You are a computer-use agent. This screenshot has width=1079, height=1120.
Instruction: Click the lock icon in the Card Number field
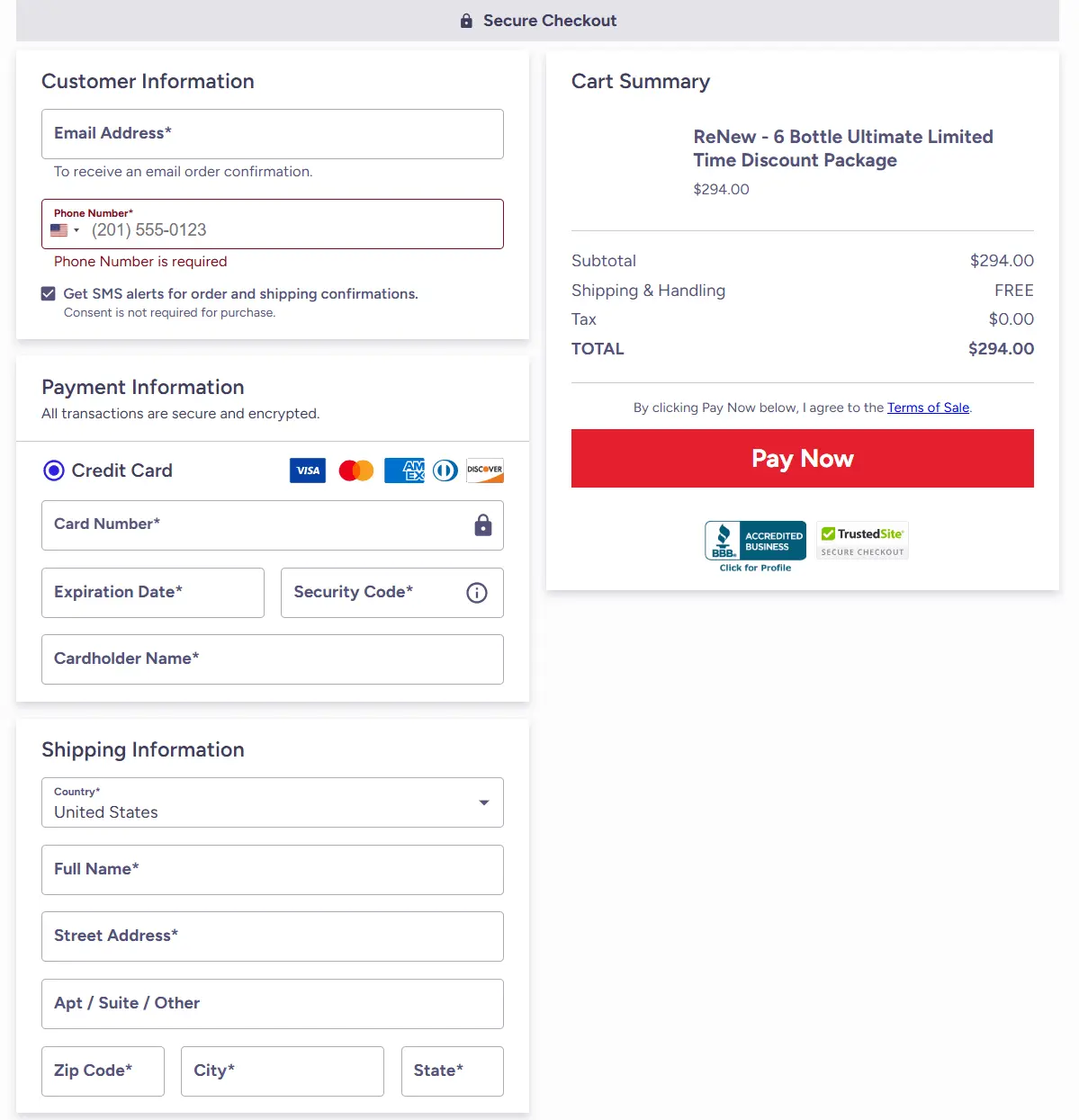483,525
